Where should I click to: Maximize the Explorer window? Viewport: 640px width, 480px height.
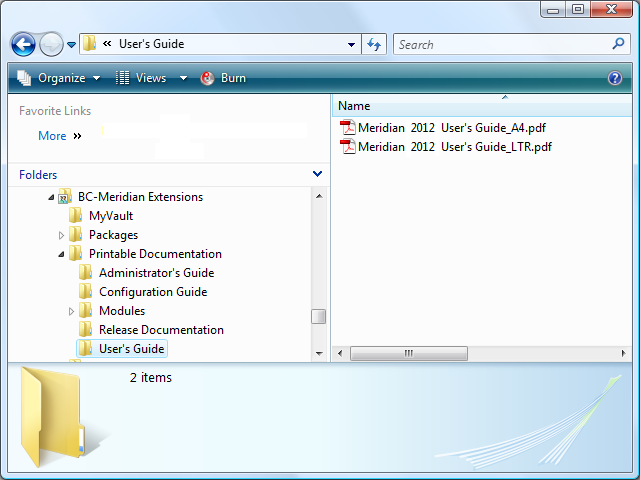pos(578,10)
